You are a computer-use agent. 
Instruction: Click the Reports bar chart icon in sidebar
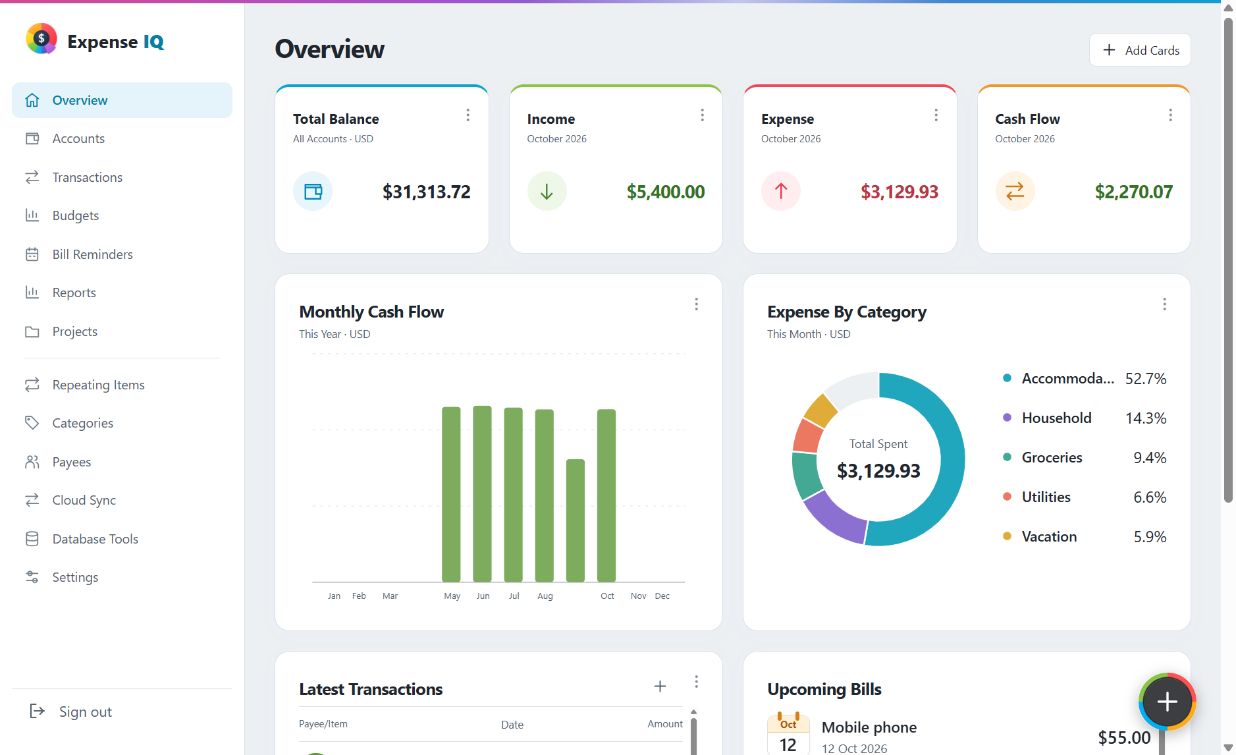[x=32, y=293]
